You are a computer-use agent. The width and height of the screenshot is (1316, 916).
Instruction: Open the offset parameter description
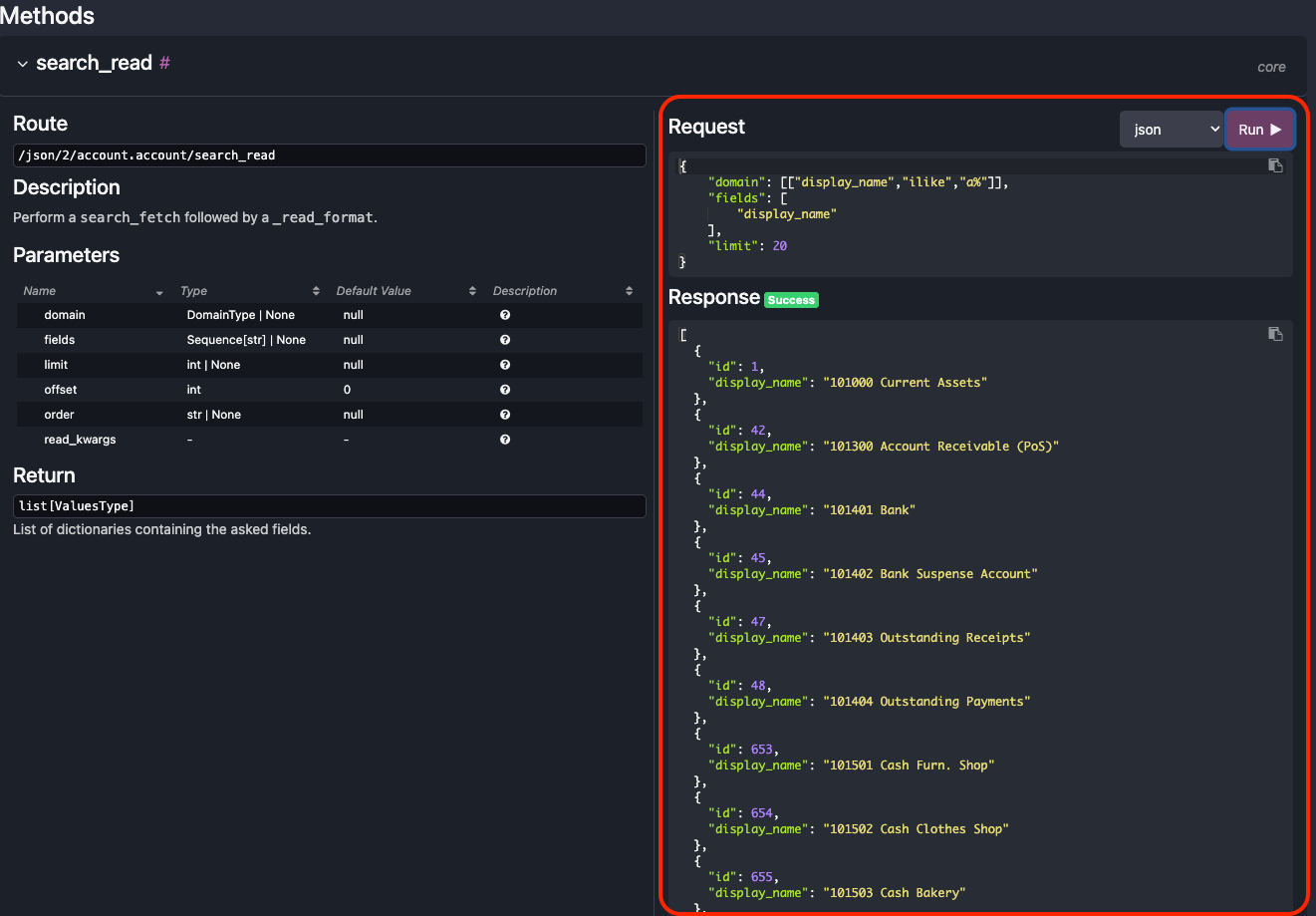tap(505, 389)
